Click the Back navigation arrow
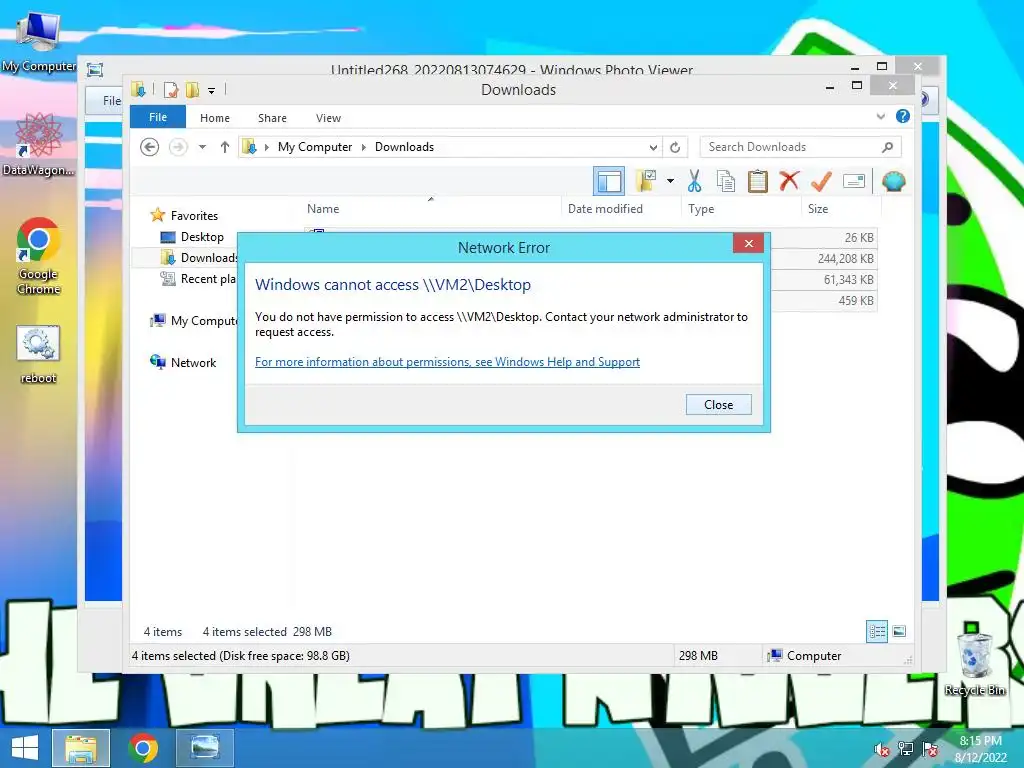The width and height of the screenshot is (1024, 768). [150, 147]
